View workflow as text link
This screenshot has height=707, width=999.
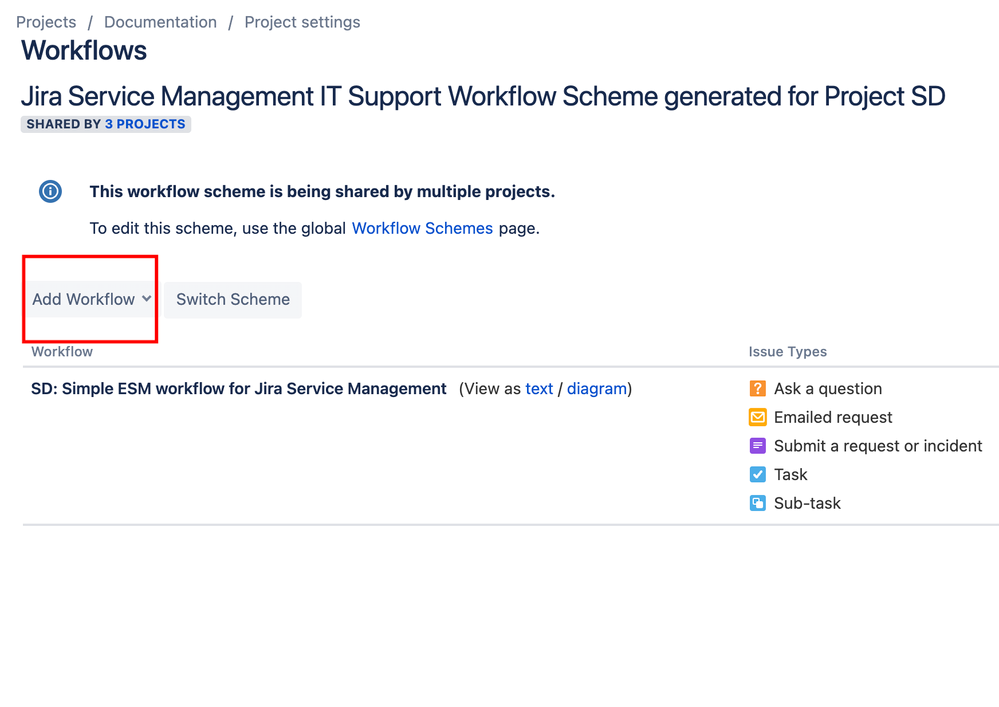539,389
